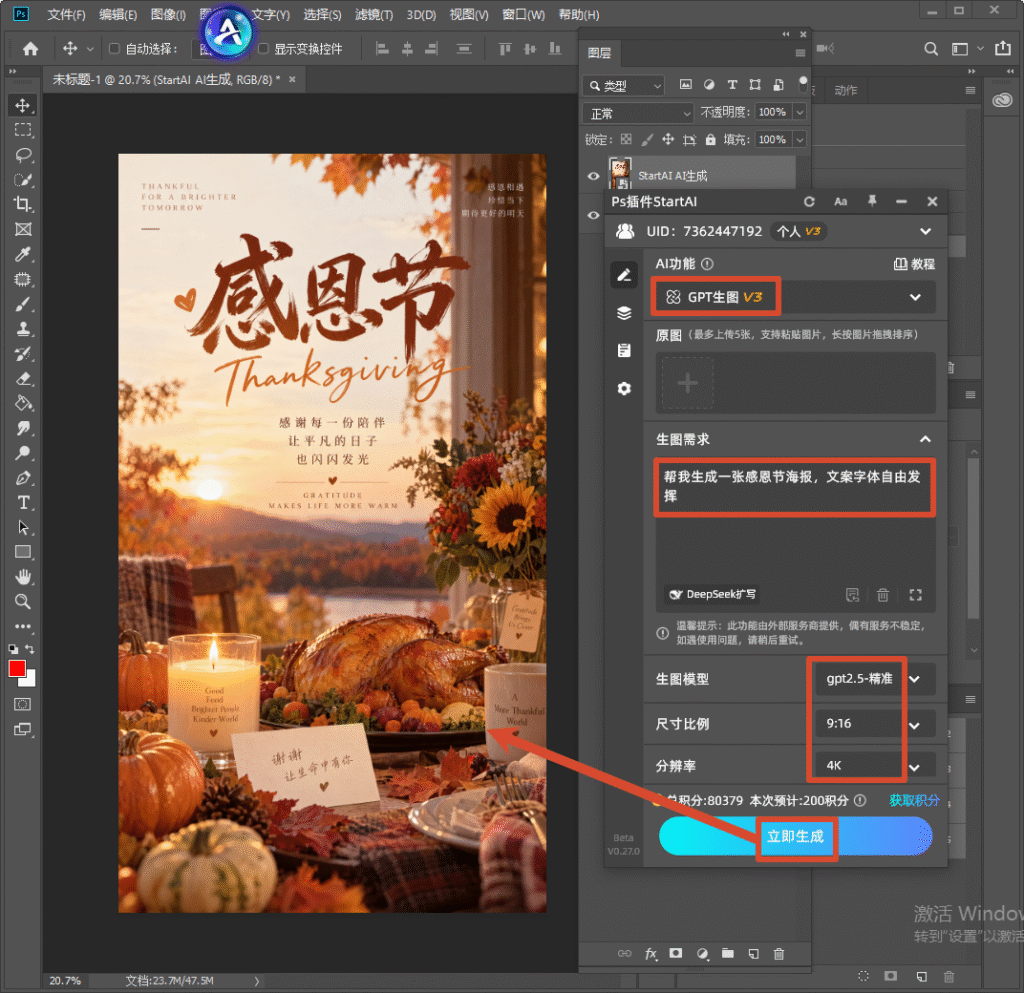Select the Crop tool

pos(23,204)
